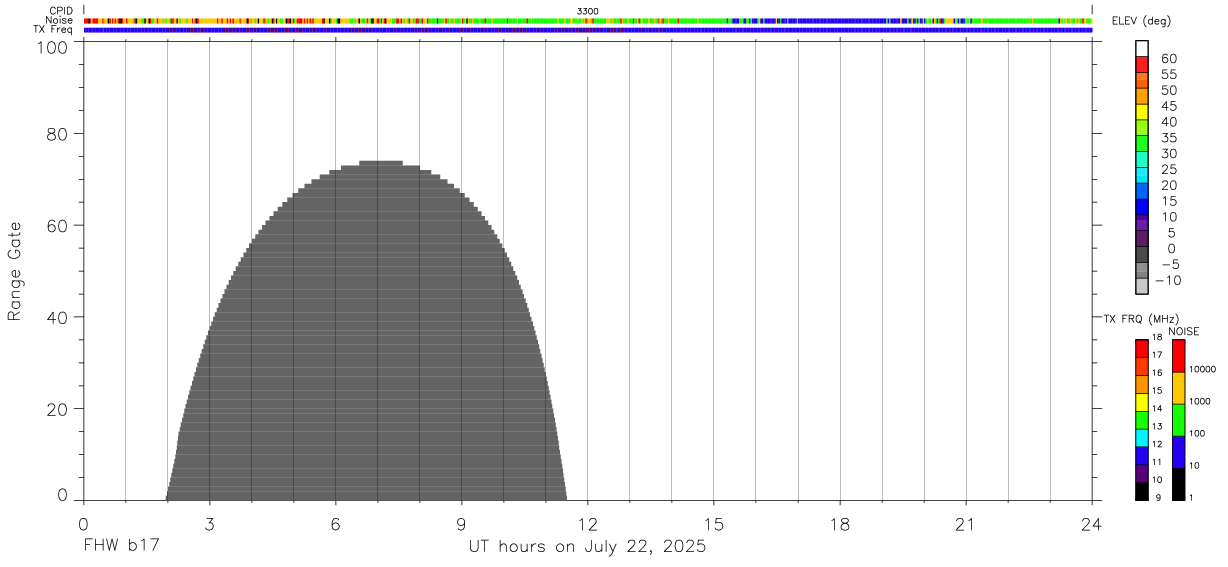
Task: Select the NOISE legend title
Action: coord(1183,331)
